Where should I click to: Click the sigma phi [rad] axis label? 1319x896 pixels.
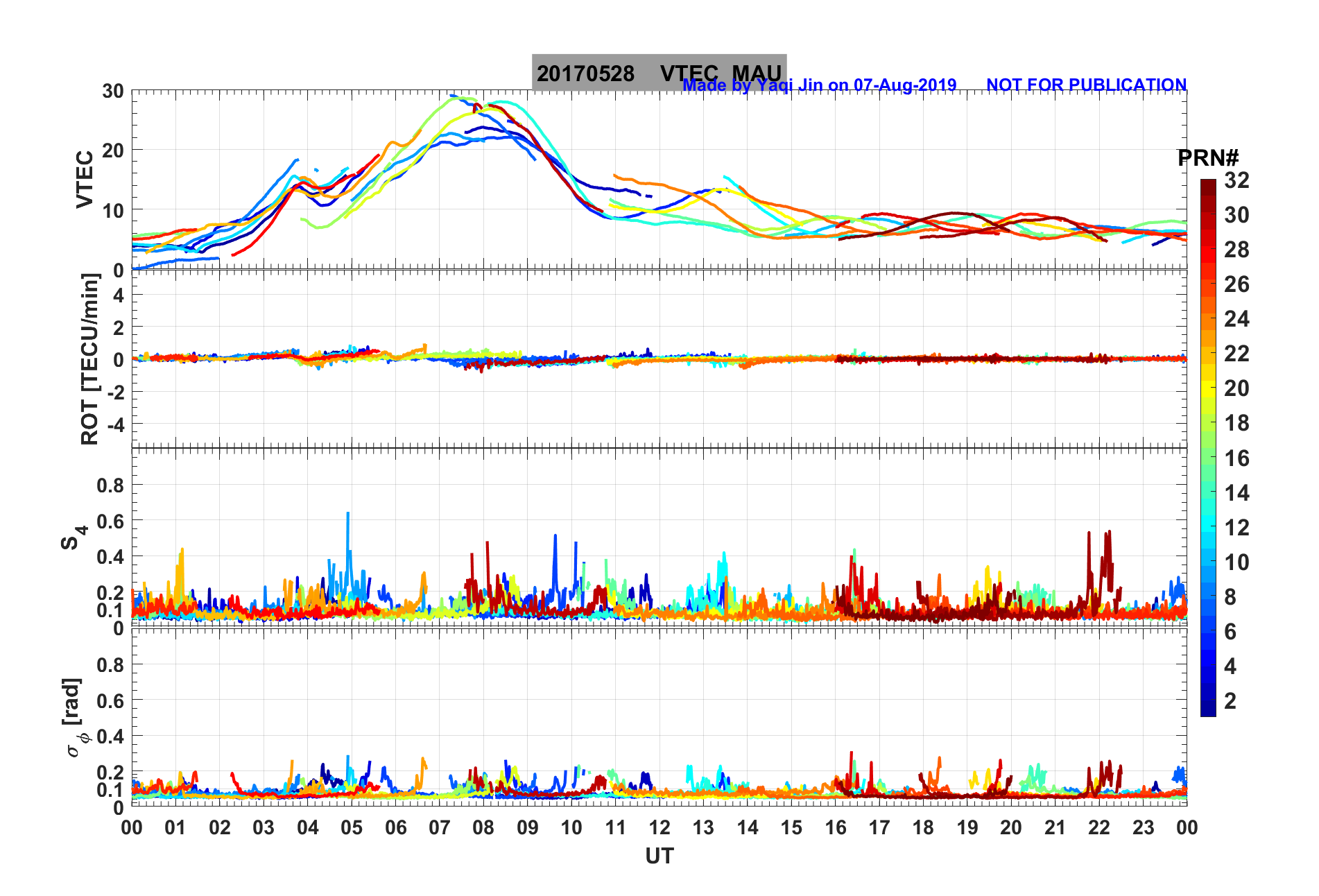click(x=75, y=717)
